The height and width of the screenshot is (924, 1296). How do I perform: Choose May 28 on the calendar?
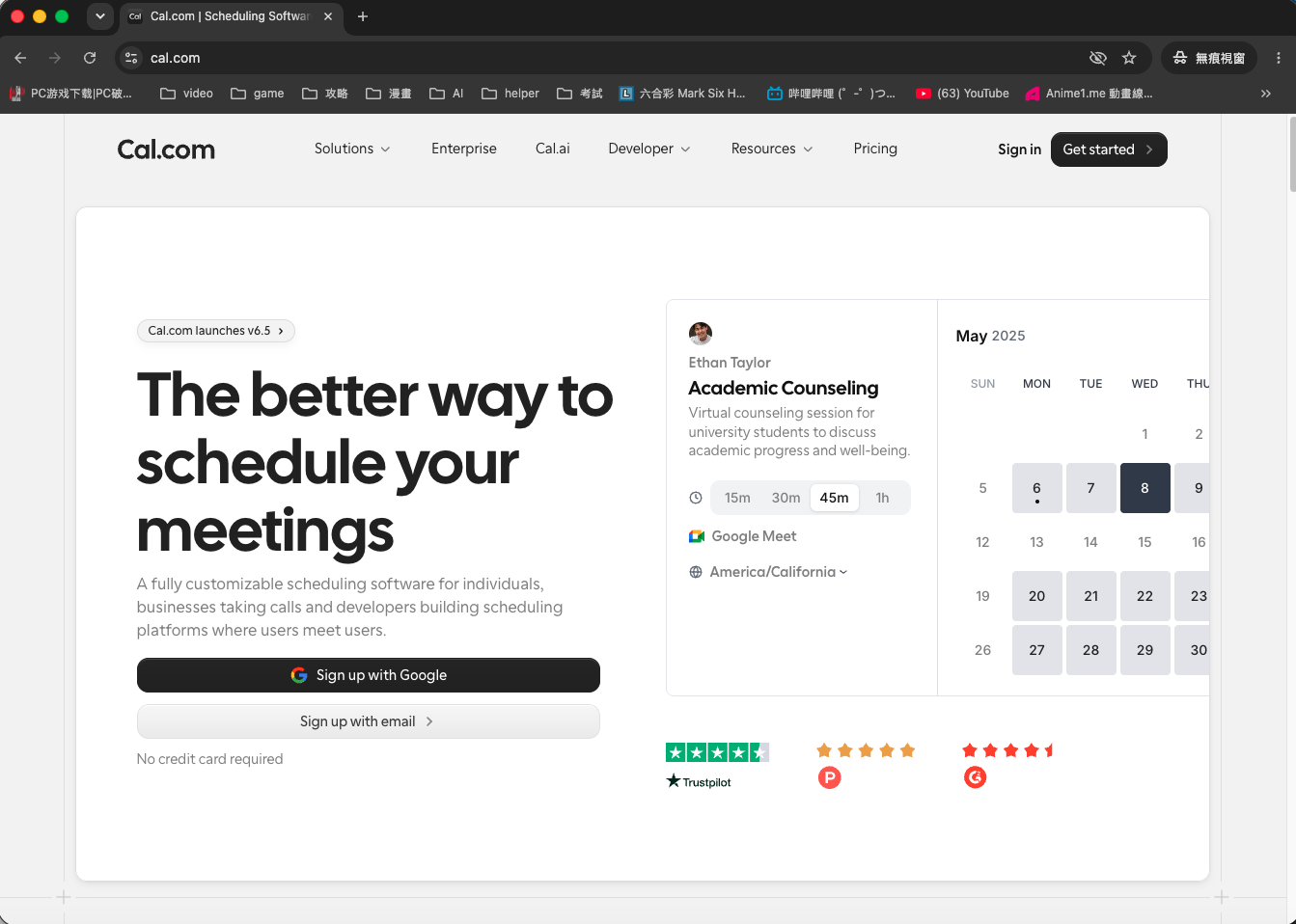(1091, 650)
